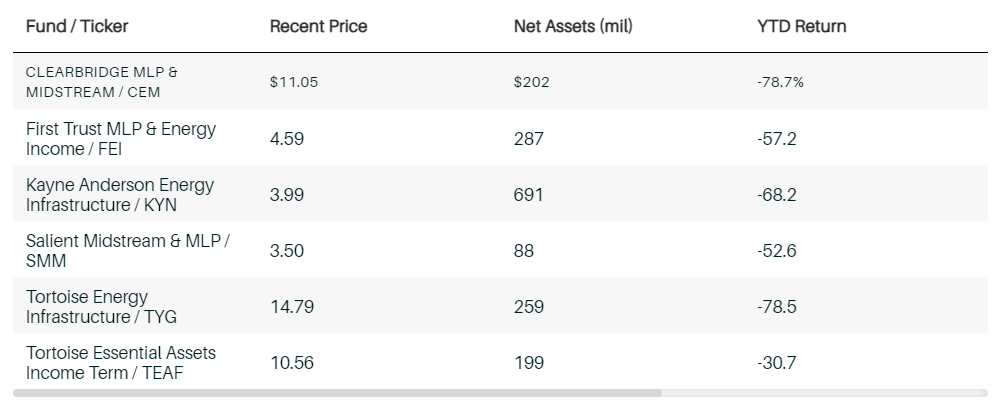
Task: Select the Salient Midstream & MLP / SMM fund name
Action: tap(127, 251)
